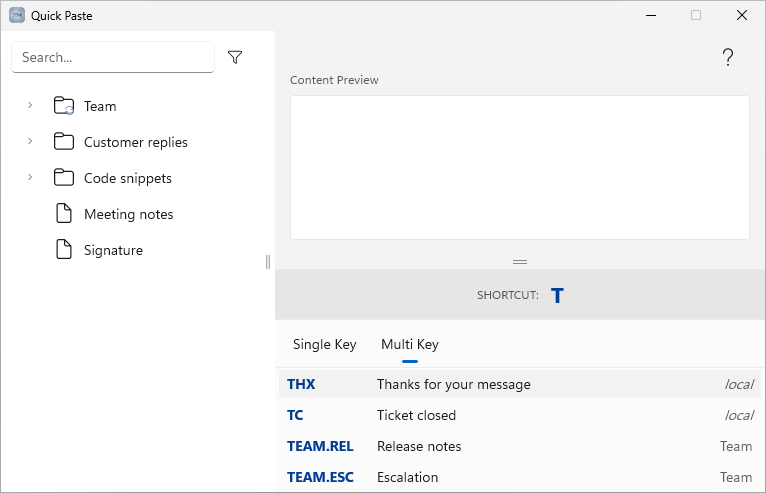Click 'local' source on the THX row

[739, 385]
